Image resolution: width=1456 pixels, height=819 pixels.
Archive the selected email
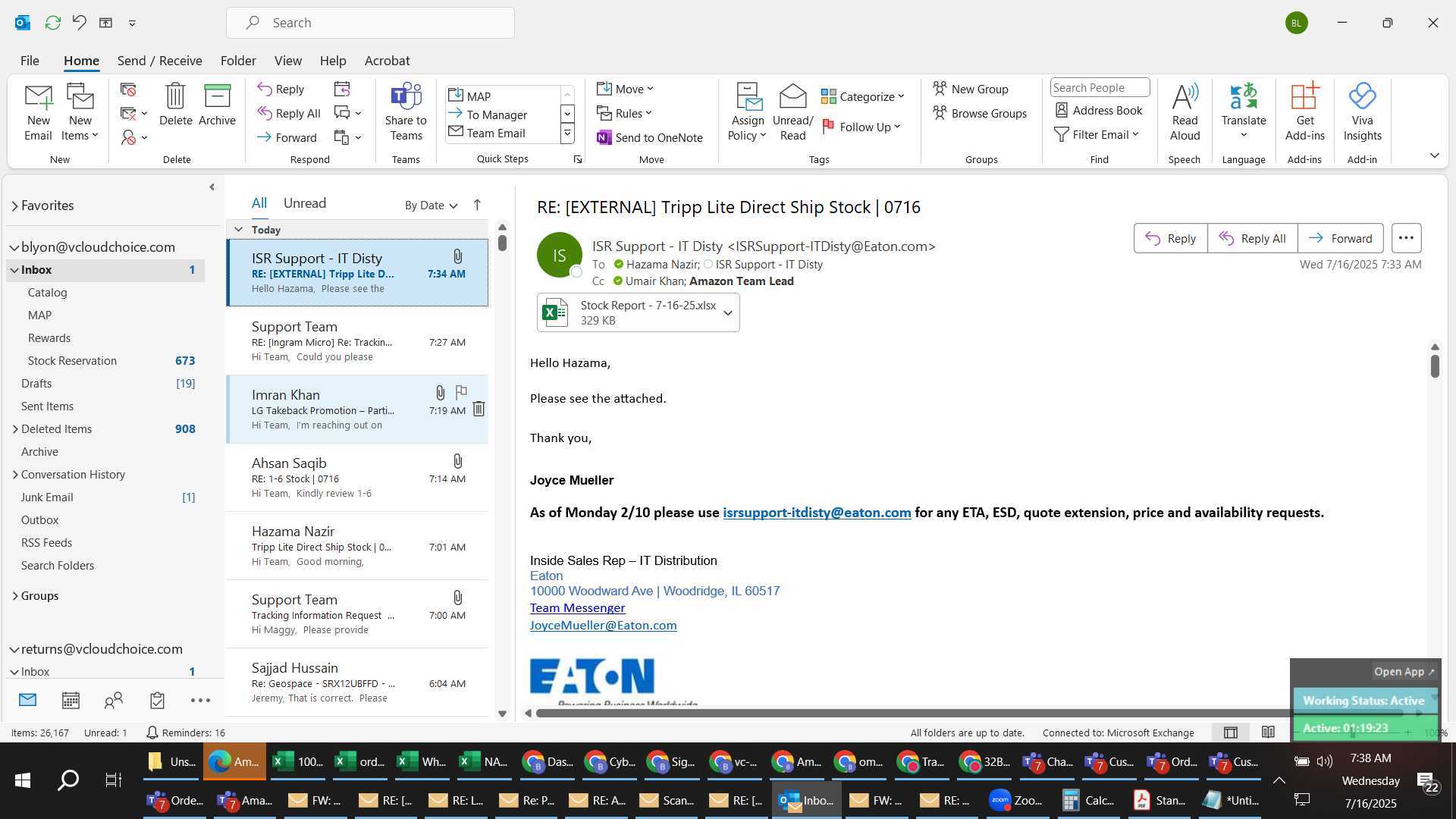(x=217, y=105)
